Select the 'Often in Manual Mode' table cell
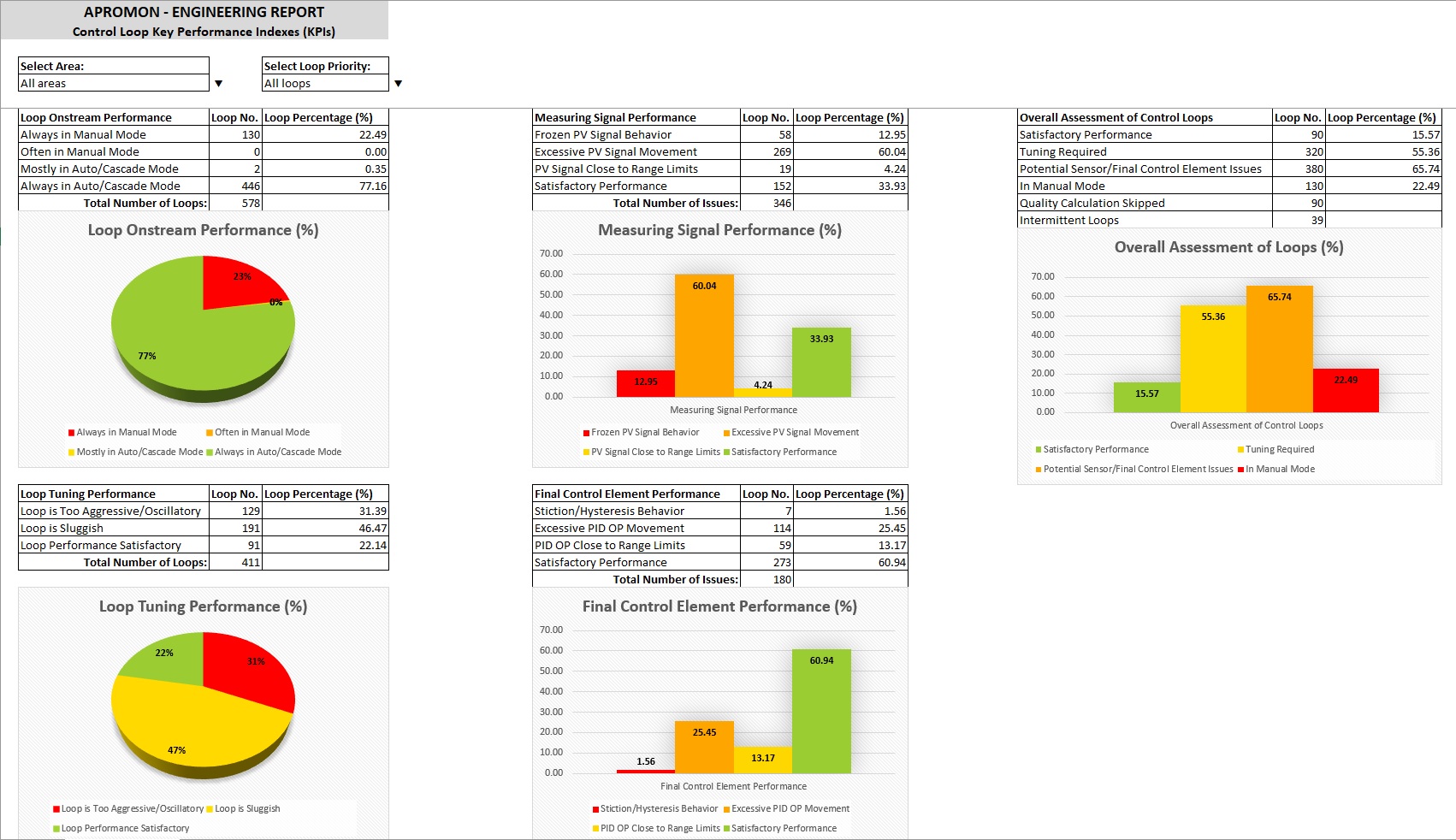The width and height of the screenshot is (1456, 840). pyautogui.click(x=114, y=151)
